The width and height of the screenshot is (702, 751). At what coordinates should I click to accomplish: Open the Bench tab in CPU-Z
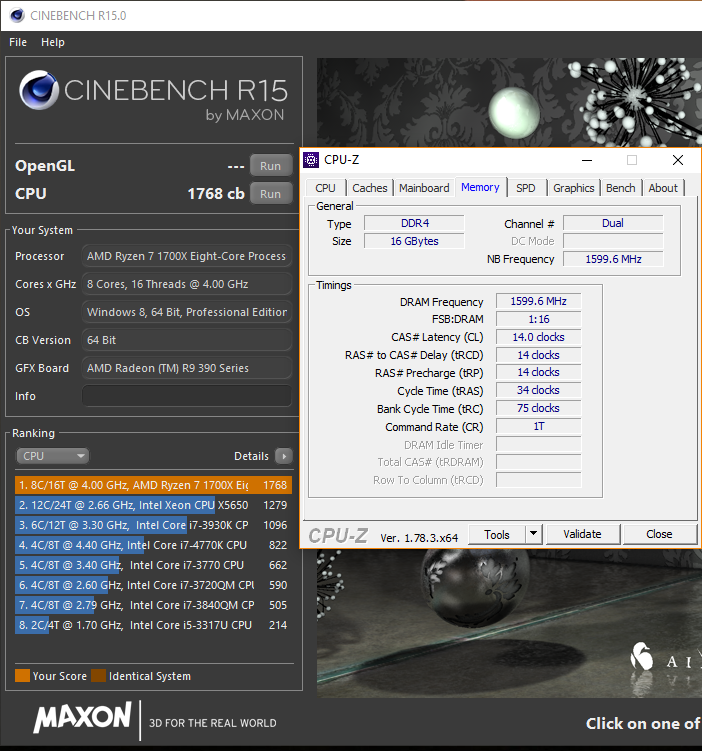click(621, 188)
